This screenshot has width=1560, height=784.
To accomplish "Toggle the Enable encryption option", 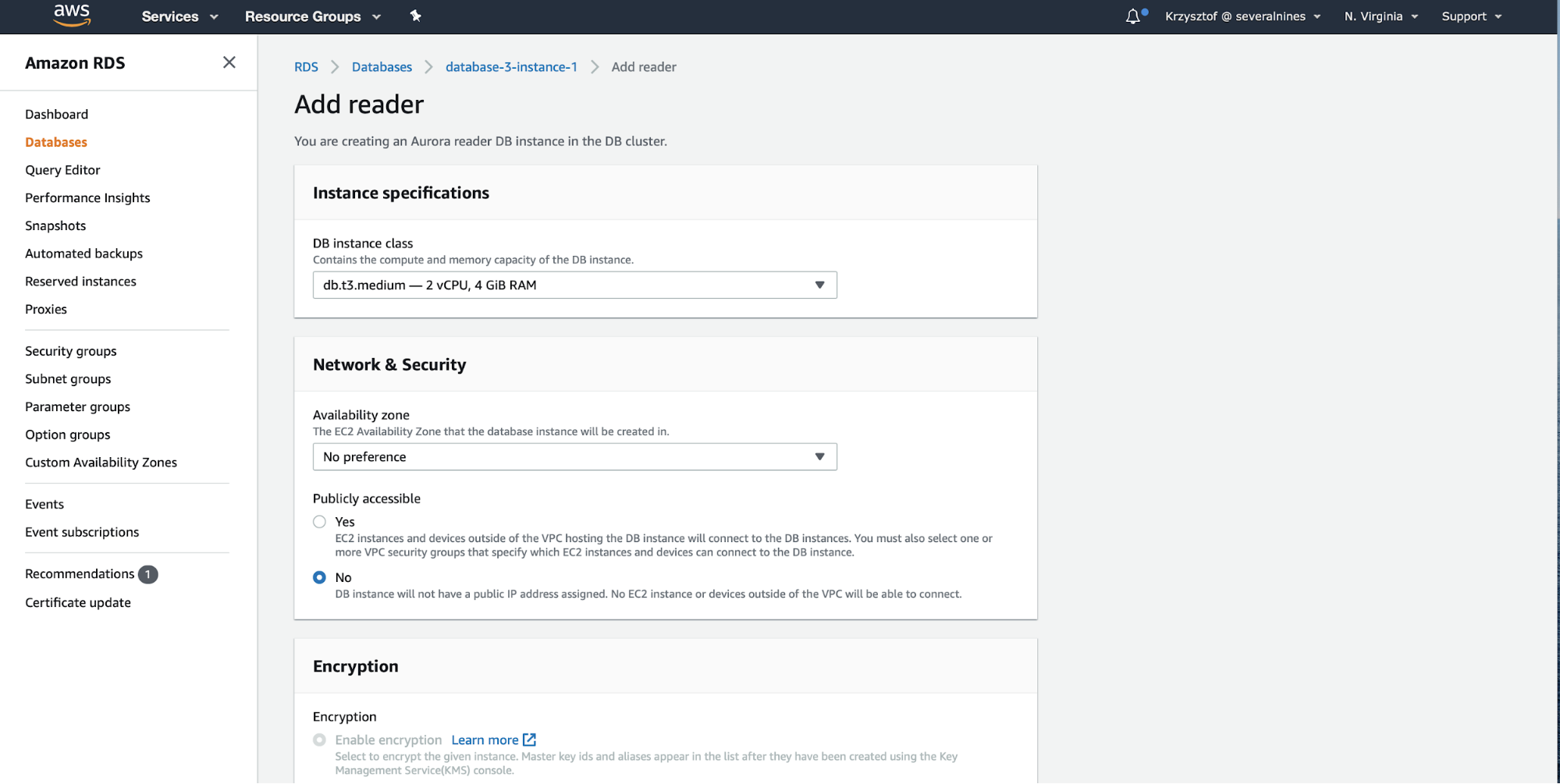I will (319, 740).
